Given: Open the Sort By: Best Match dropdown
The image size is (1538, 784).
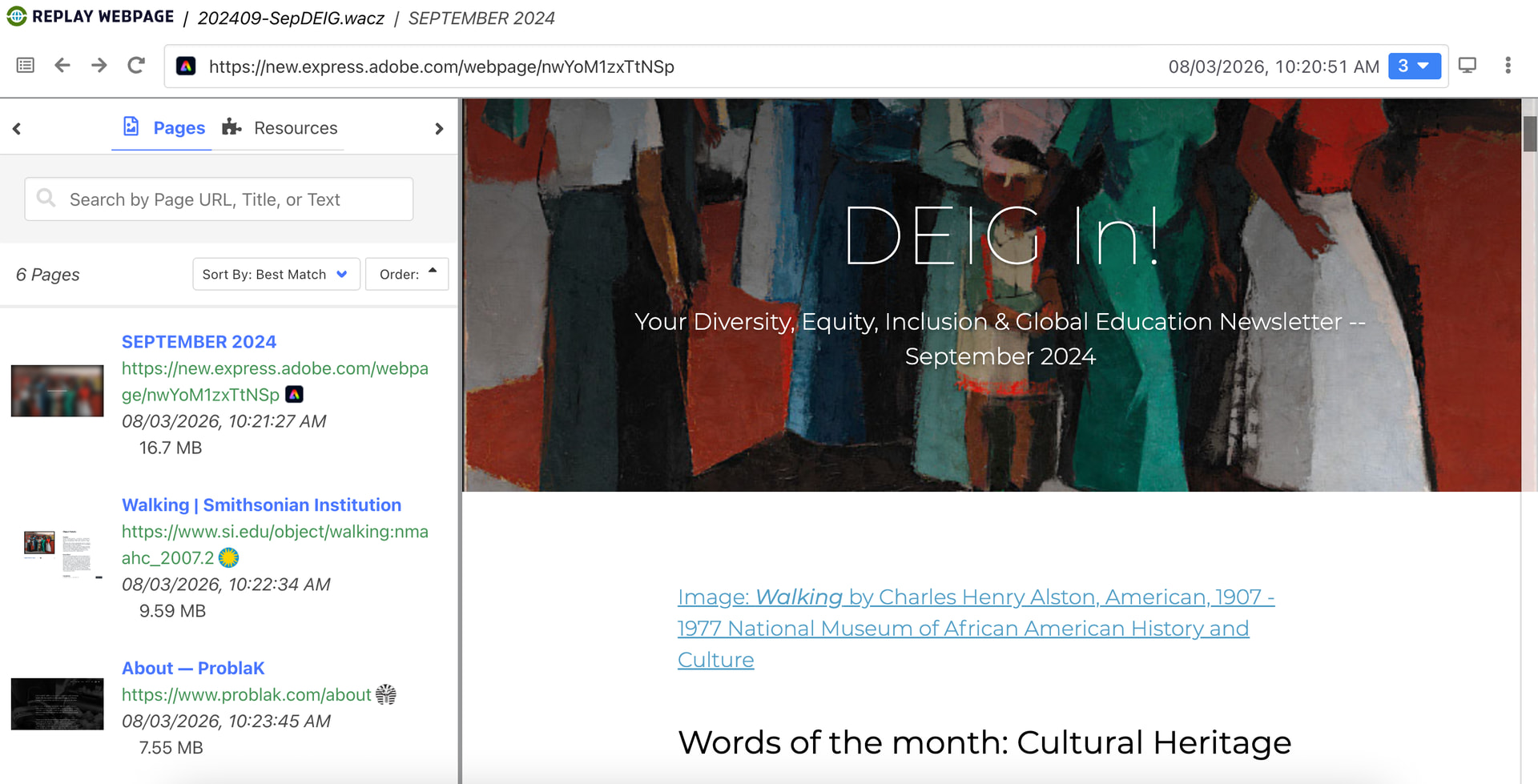Looking at the screenshot, I should point(276,274).
